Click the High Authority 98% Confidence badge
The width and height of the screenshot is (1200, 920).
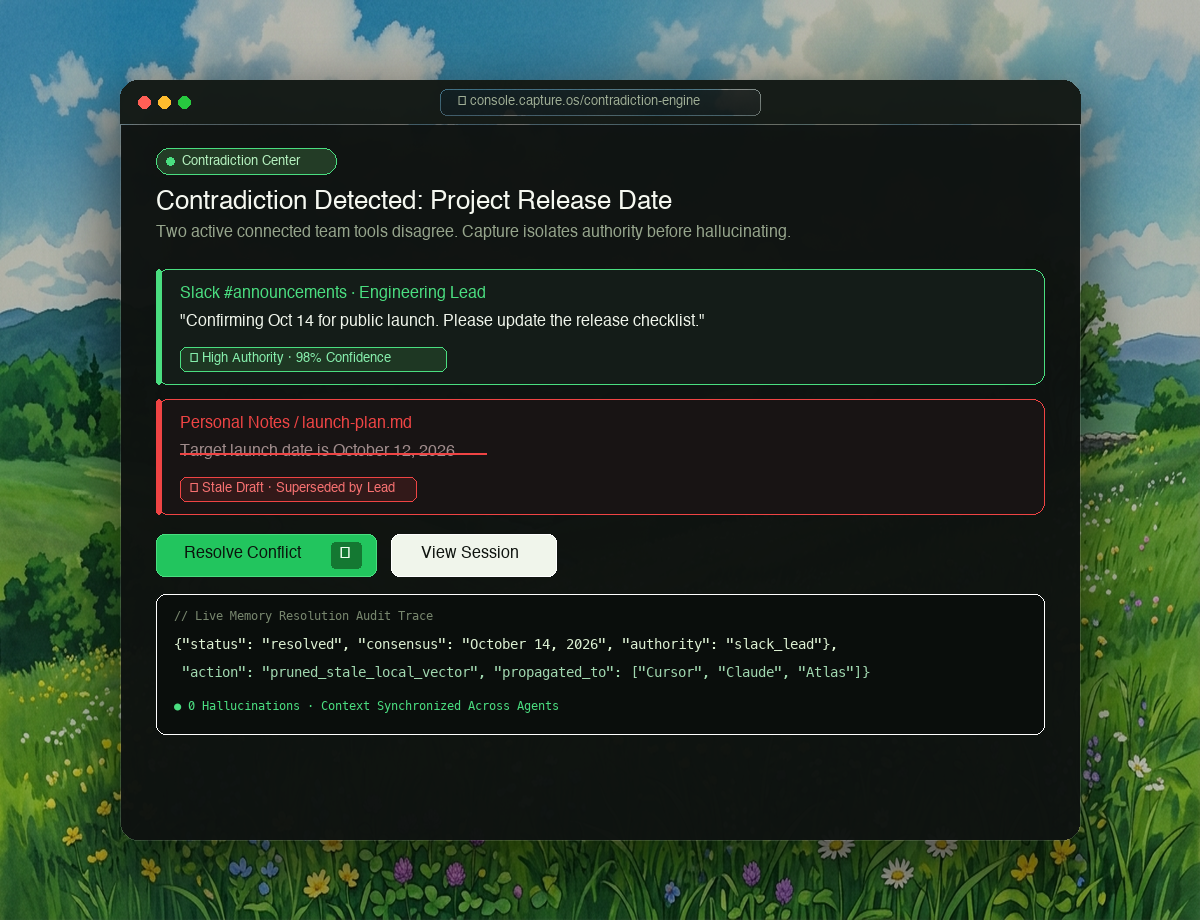coord(313,359)
